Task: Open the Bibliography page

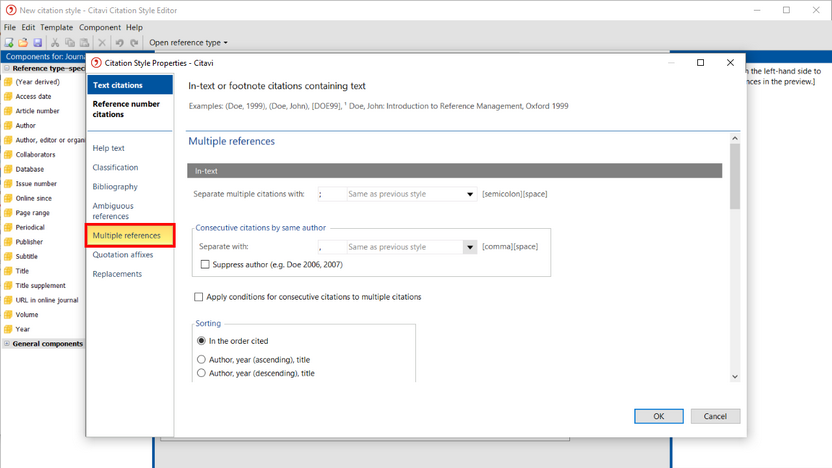Action: click(x=115, y=187)
